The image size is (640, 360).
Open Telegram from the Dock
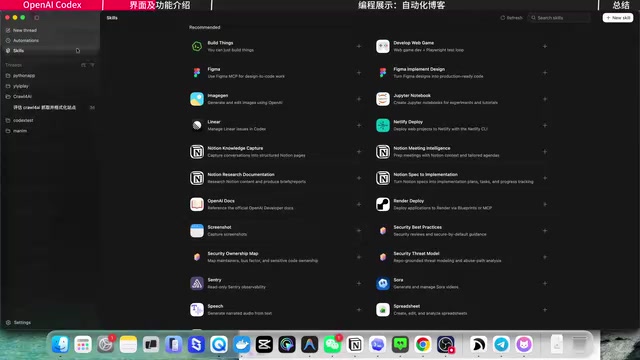coord(501,344)
